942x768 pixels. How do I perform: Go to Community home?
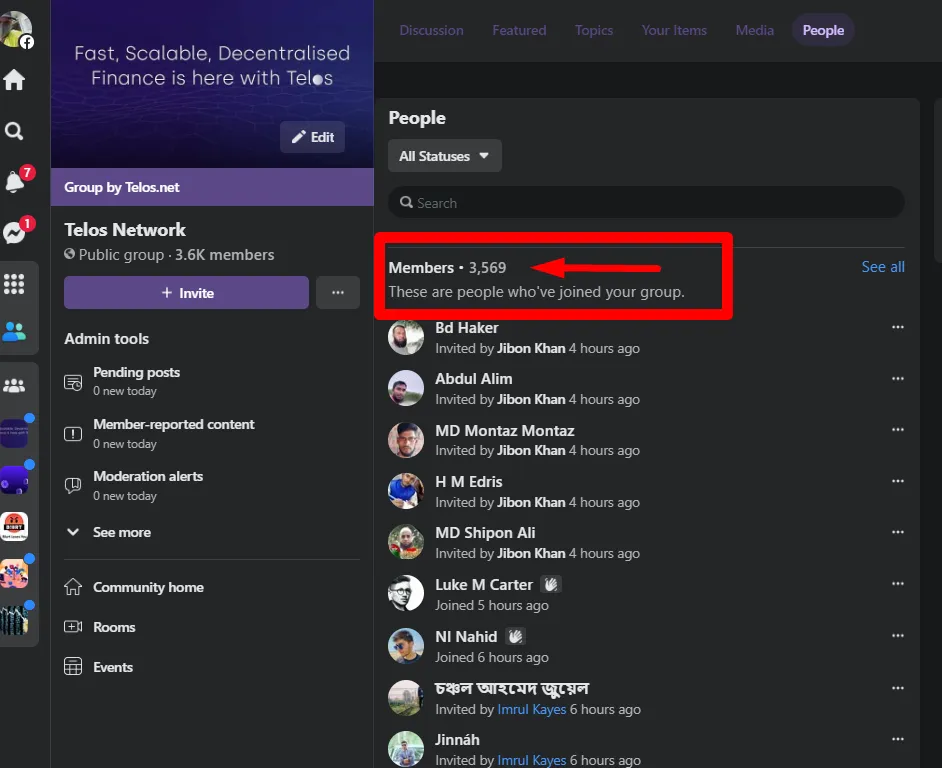pos(211,587)
